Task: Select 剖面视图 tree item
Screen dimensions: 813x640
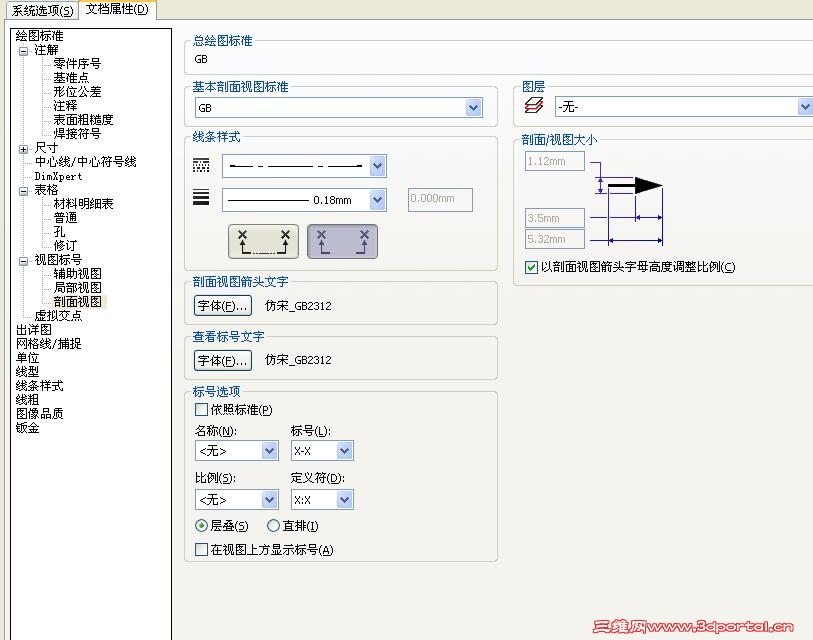Action: 77,302
